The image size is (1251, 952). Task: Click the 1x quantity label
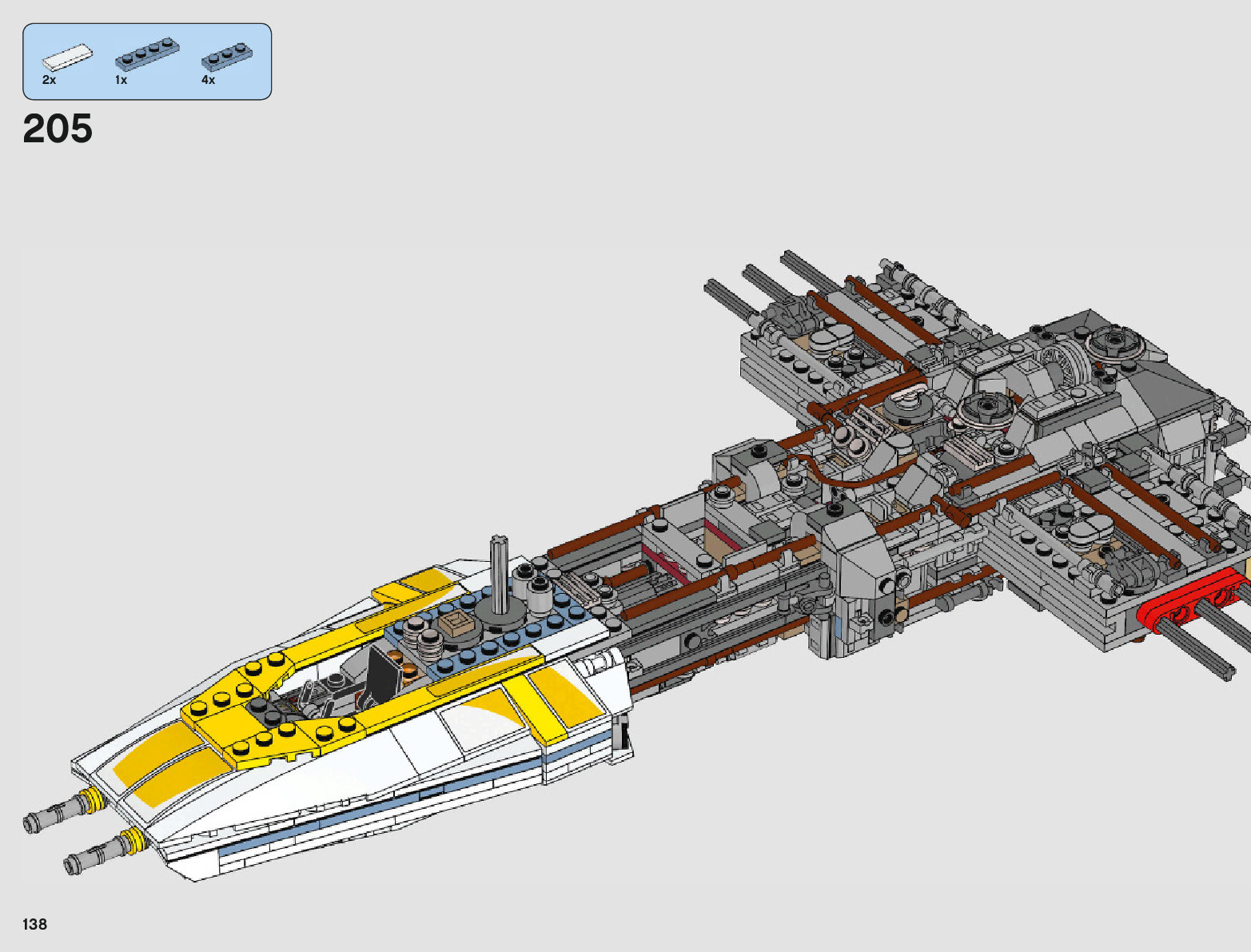pyautogui.click(x=121, y=80)
